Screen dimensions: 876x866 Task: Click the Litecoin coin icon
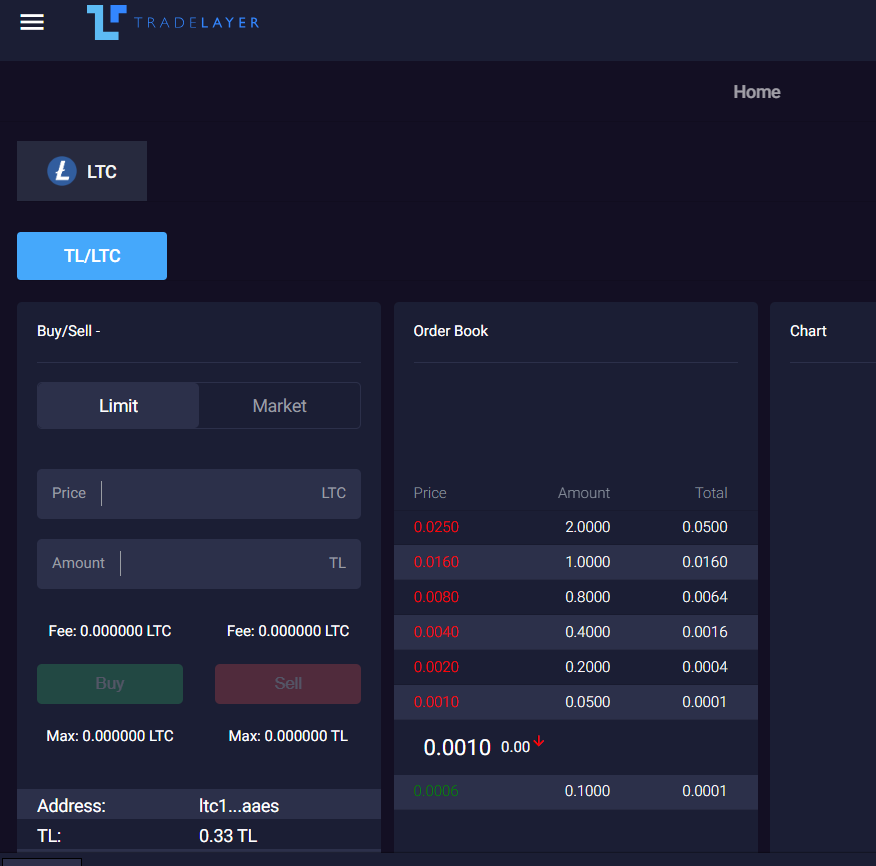tap(61, 171)
